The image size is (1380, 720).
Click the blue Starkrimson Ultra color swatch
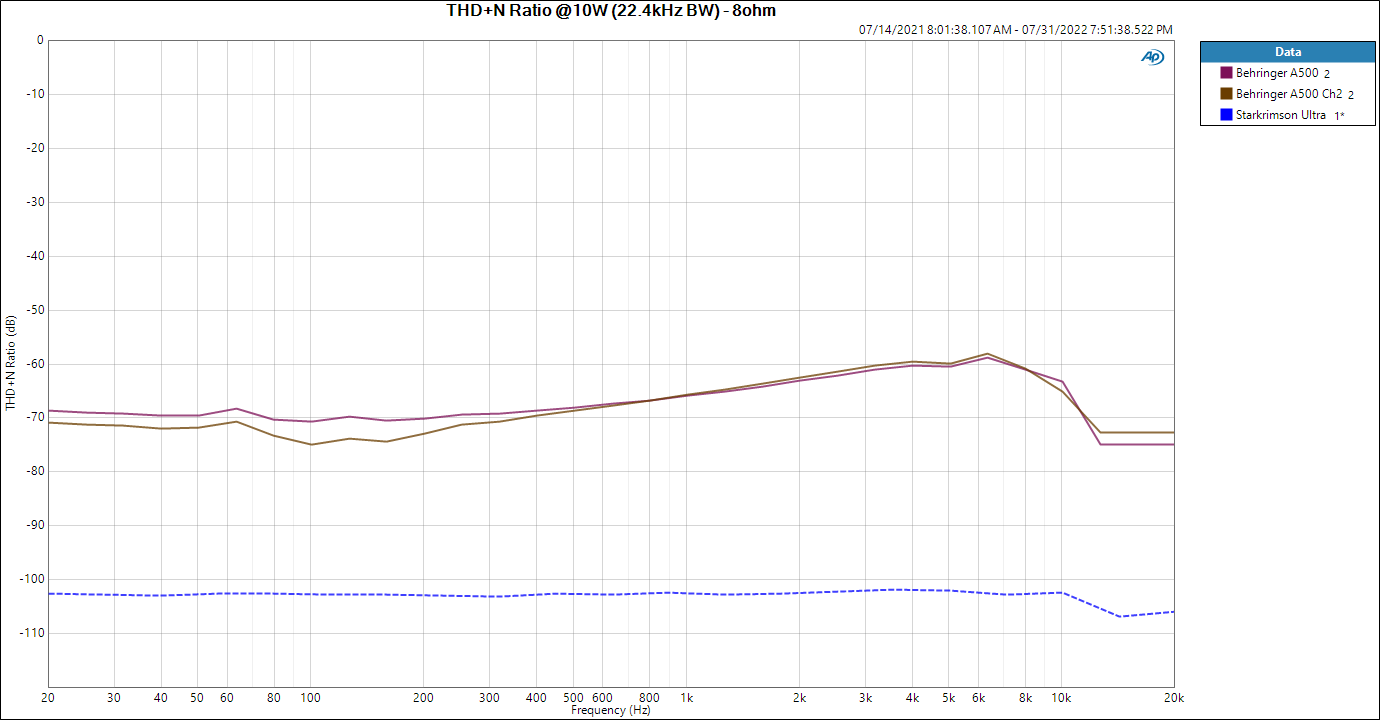(x=1226, y=115)
